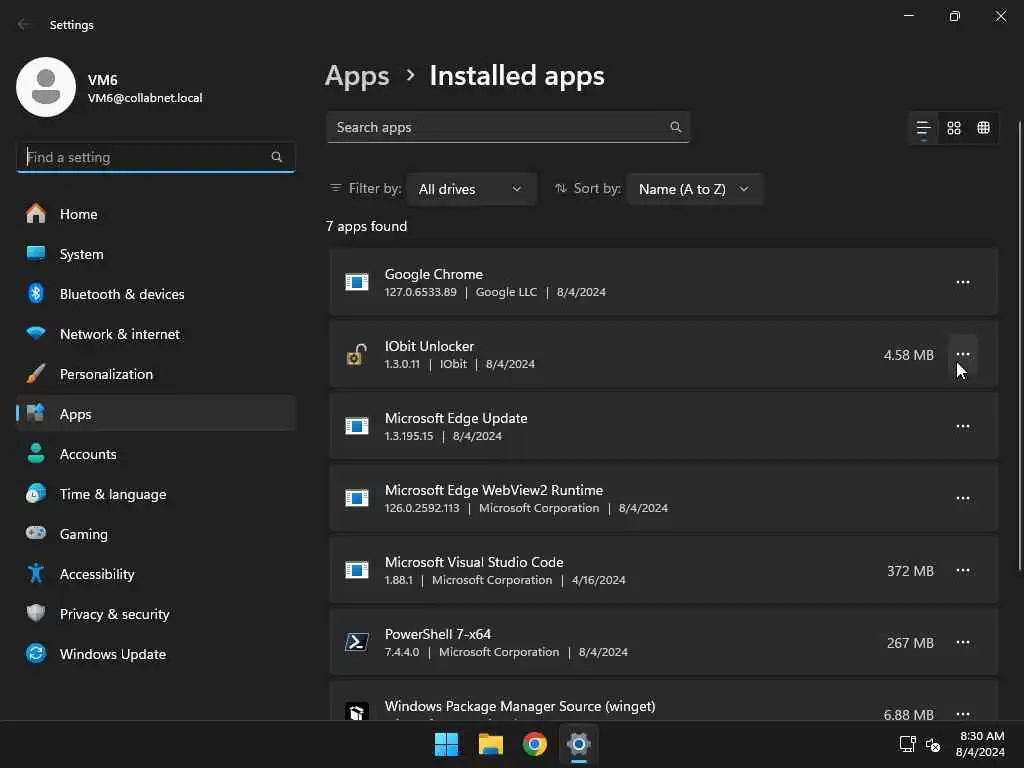The height and width of the screenshot is (768, 1024).
Task: Open more options for PowerShell 7-x64
Action: (962, 643)
